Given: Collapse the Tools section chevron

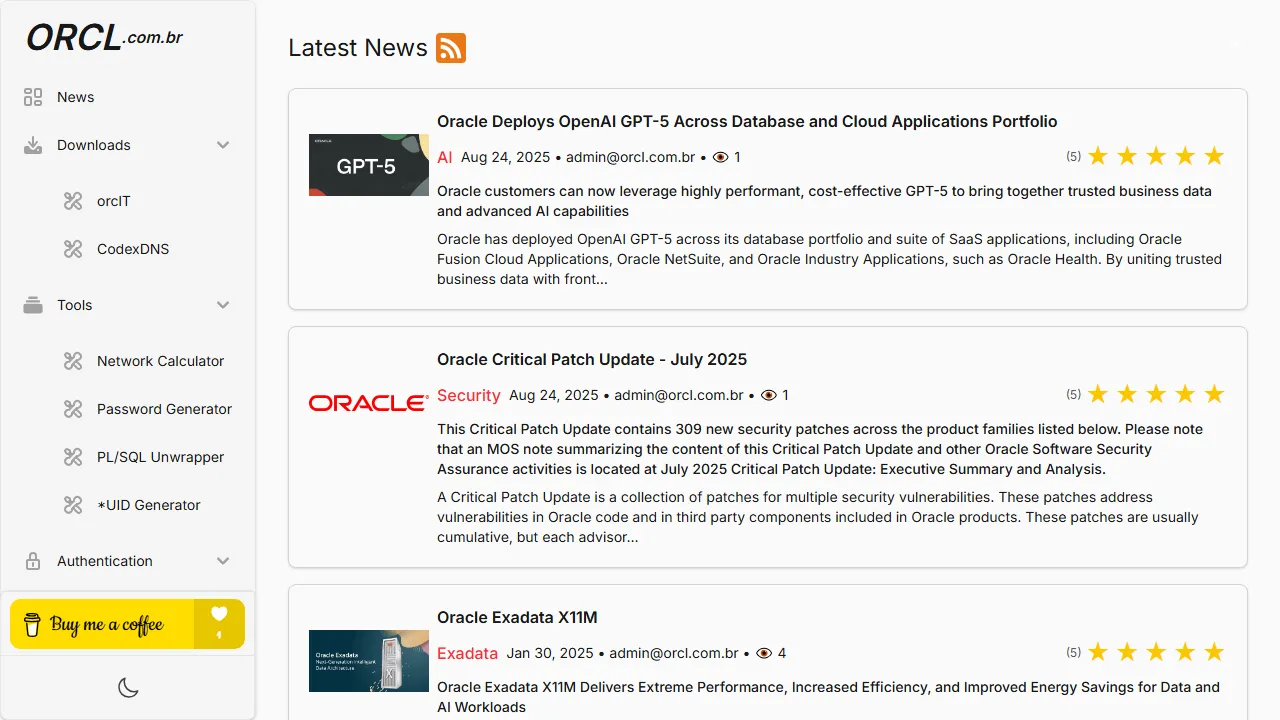Looking at the screenshot, I should pos(222,305).
